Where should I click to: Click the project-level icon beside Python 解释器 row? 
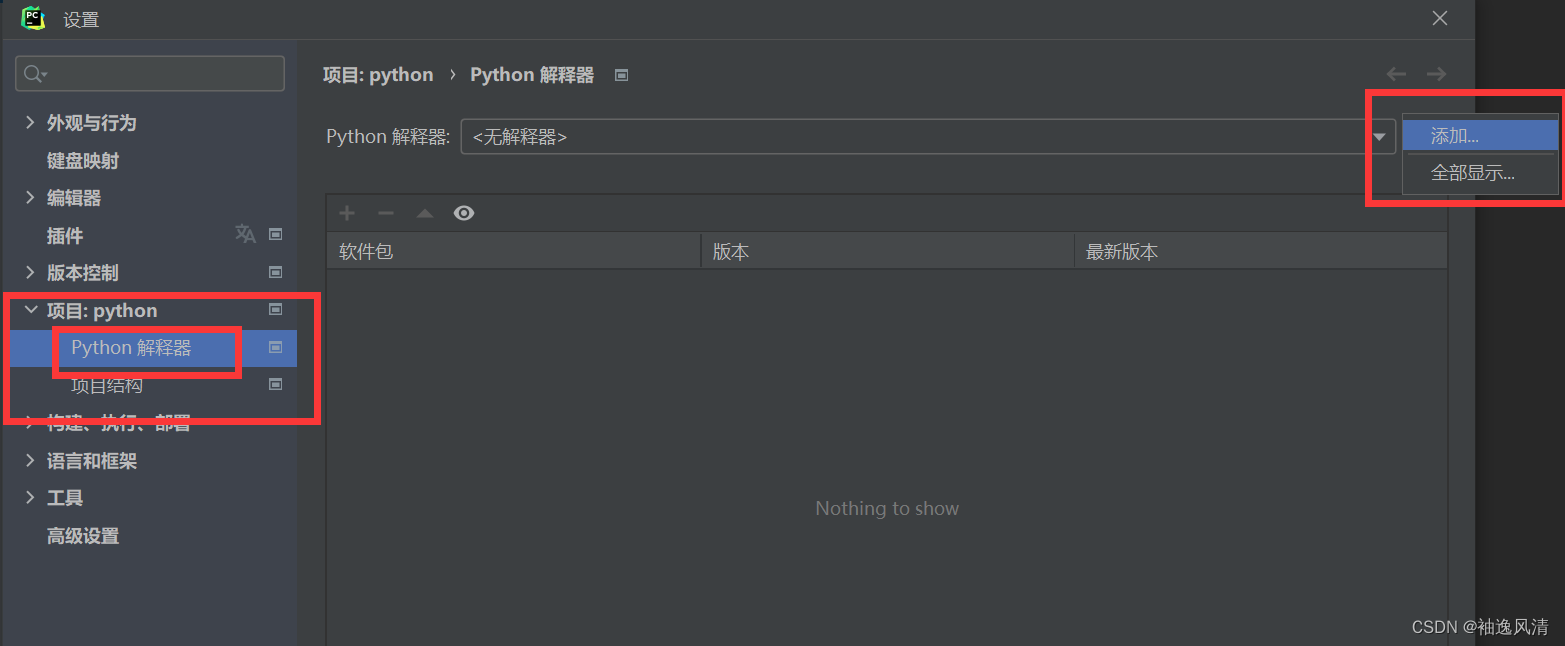(276, 347)
